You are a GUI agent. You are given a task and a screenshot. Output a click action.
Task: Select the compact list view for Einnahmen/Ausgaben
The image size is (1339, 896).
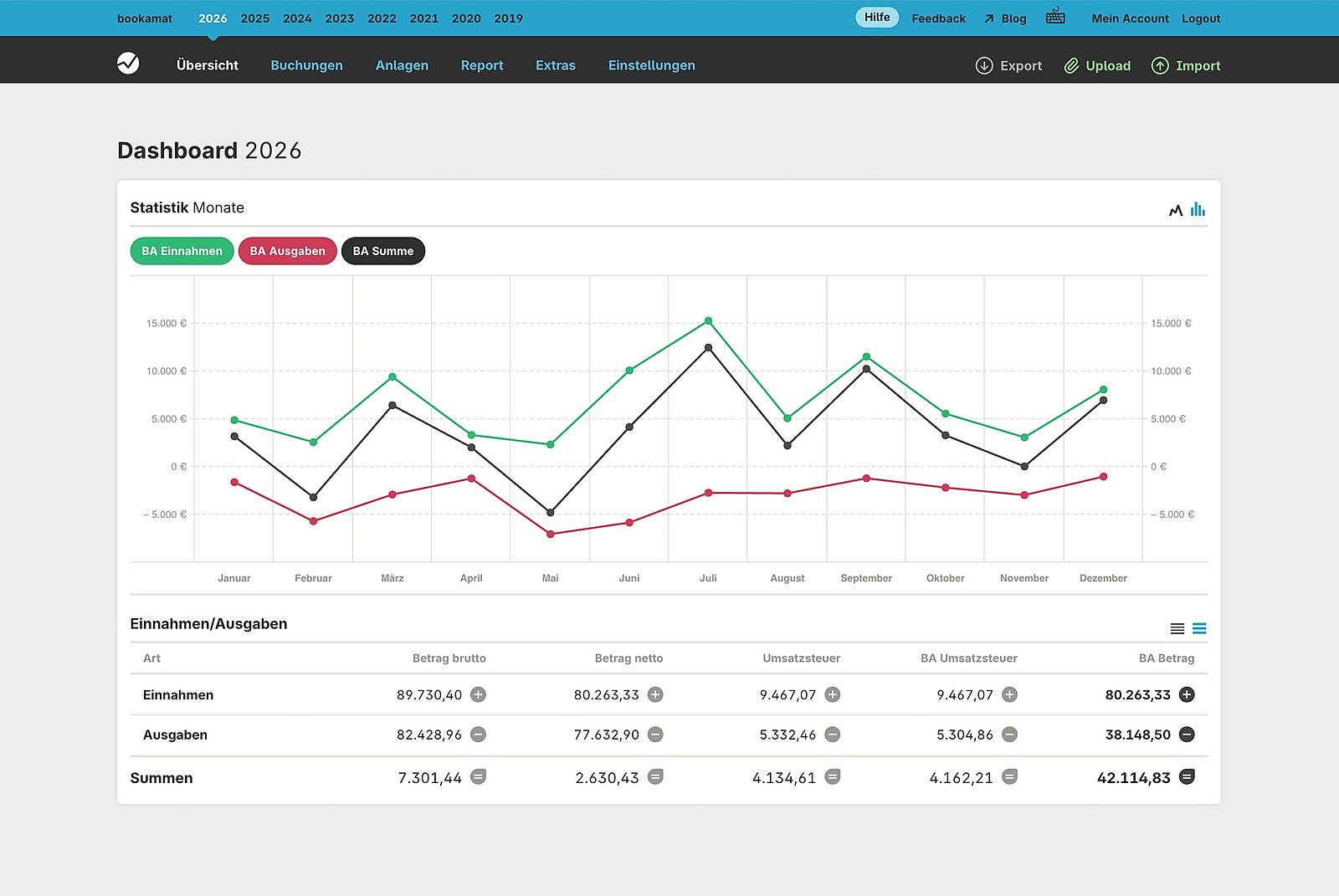click(1177, 627)
